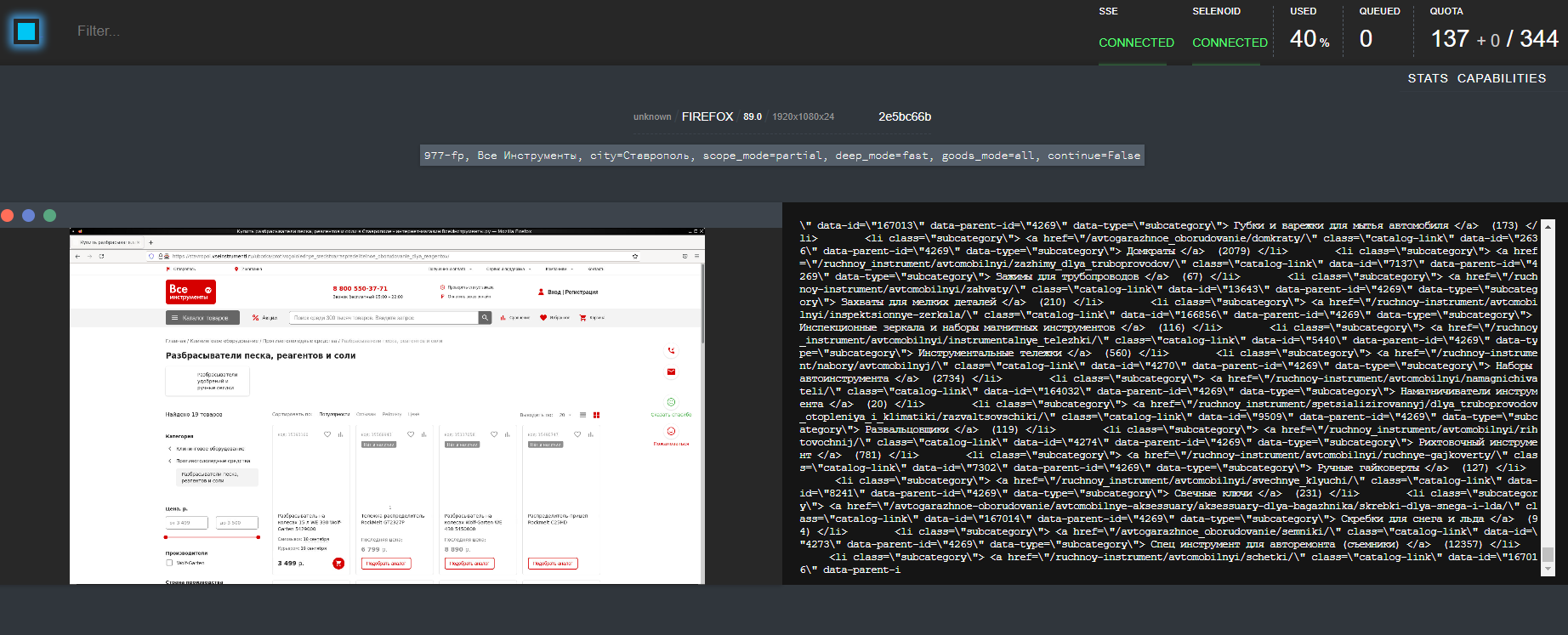Focus the product search field
The width and height of the screenshot is (1568, 635).
384,317
